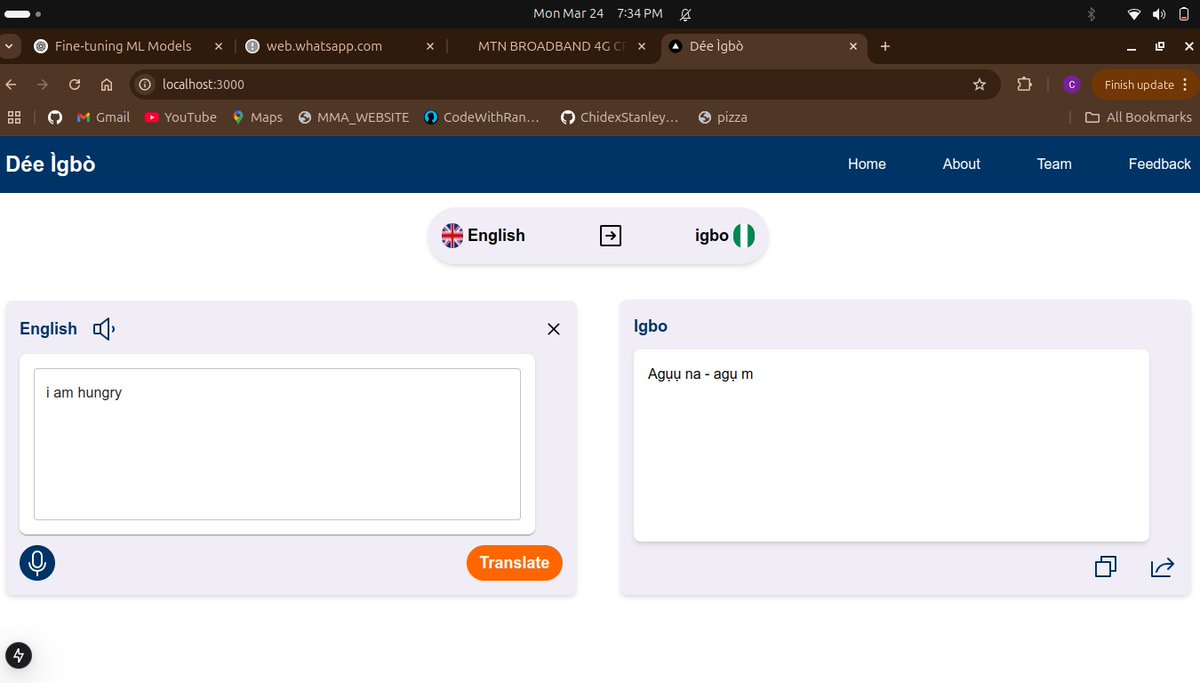Copy Igbo translation with copy icon
The image size is (1200, 683).
point(1105,567)
